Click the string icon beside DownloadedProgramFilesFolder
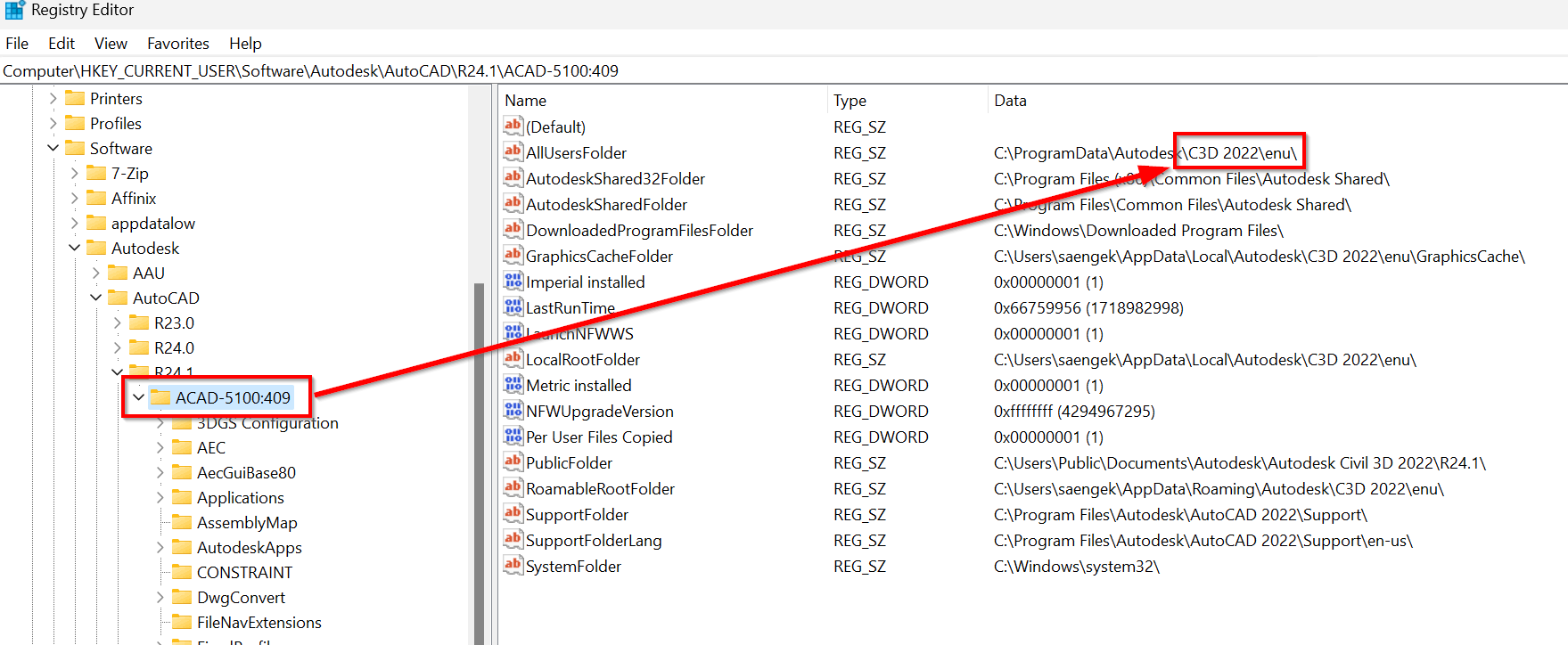The width and height of the screenshot is (1568, 645). click(513, 229)
